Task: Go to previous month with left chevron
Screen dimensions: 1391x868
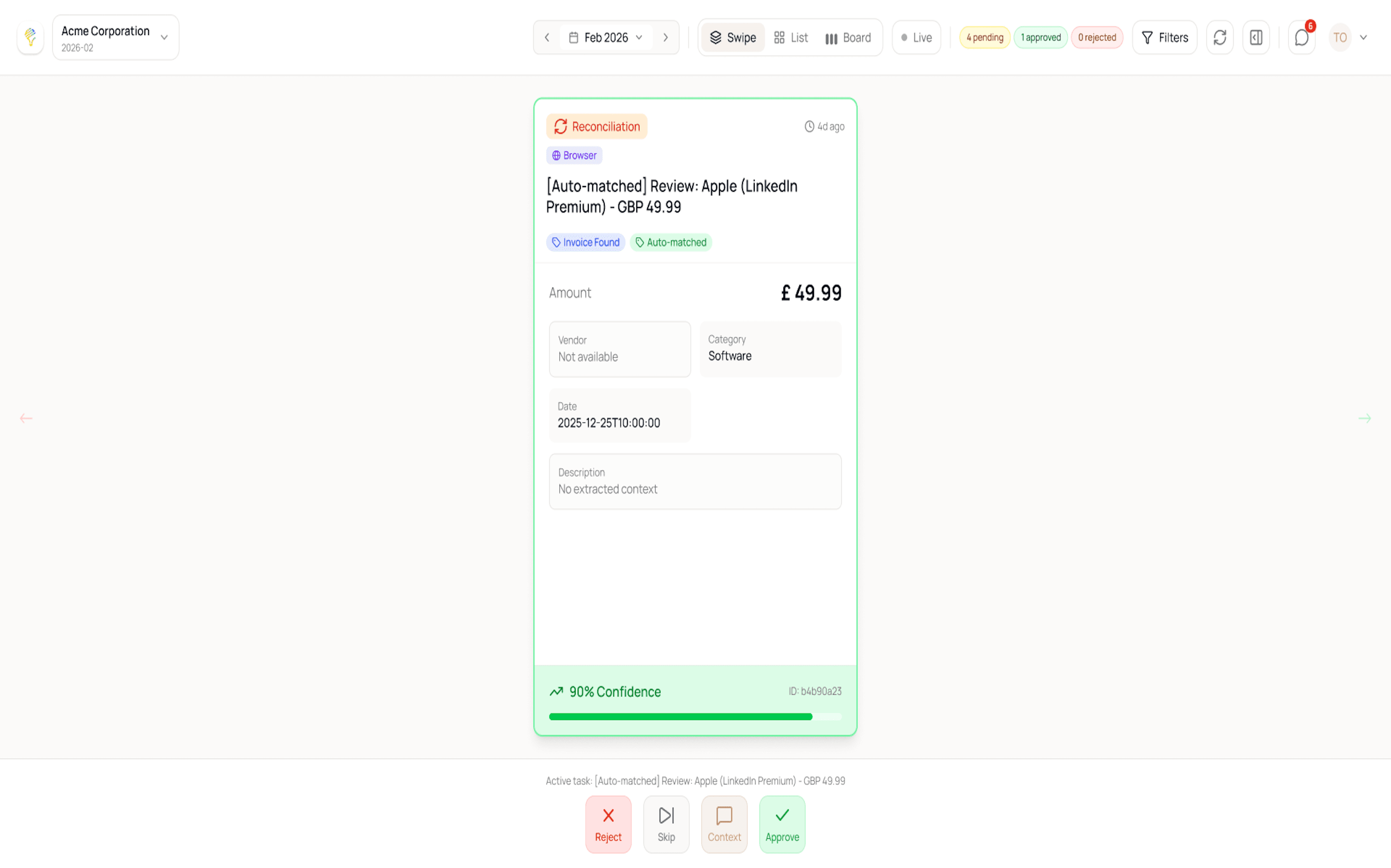Action: (x=547, y=38)
